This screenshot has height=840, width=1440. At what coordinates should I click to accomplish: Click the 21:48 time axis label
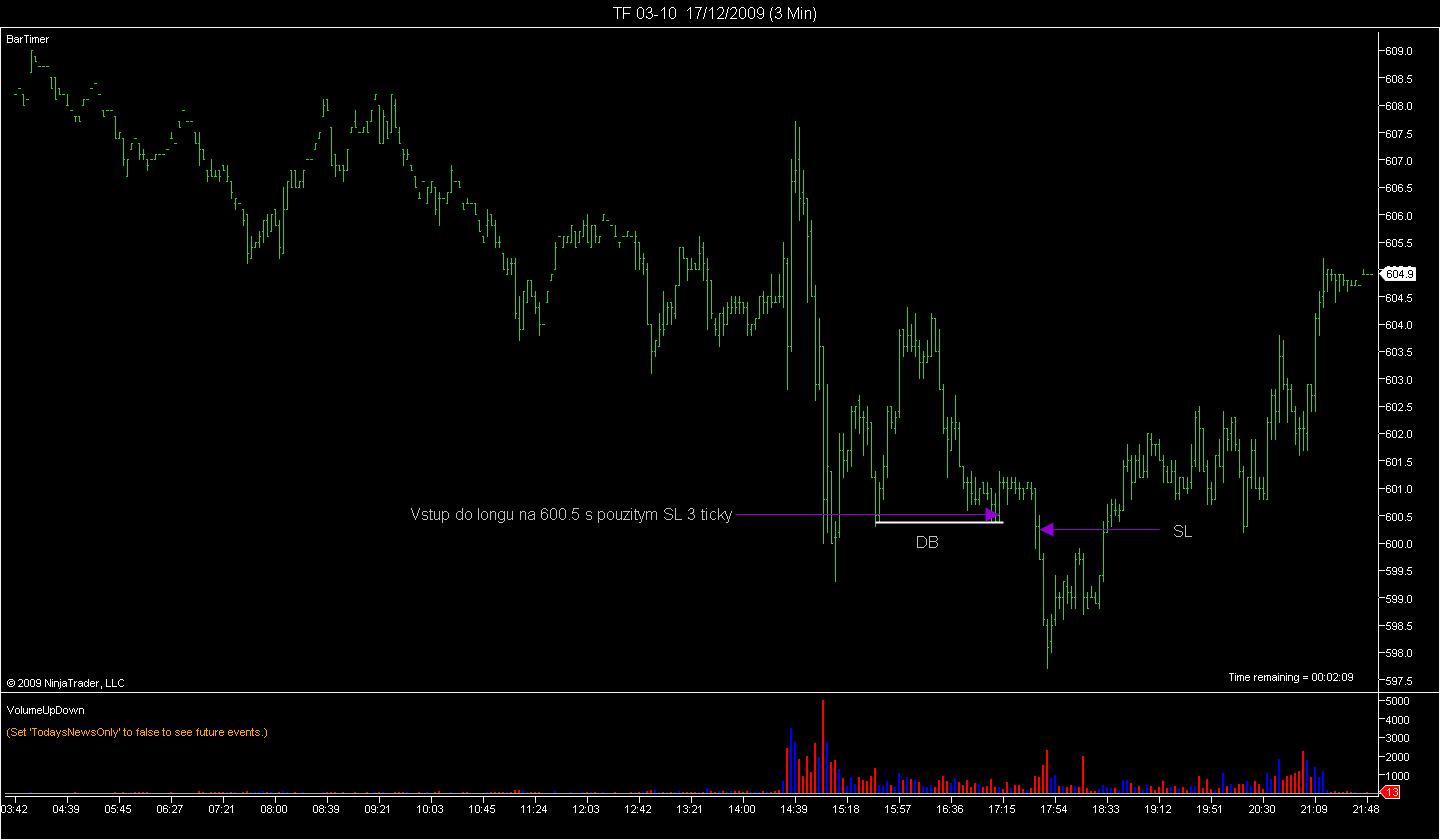coord(1365,809)
